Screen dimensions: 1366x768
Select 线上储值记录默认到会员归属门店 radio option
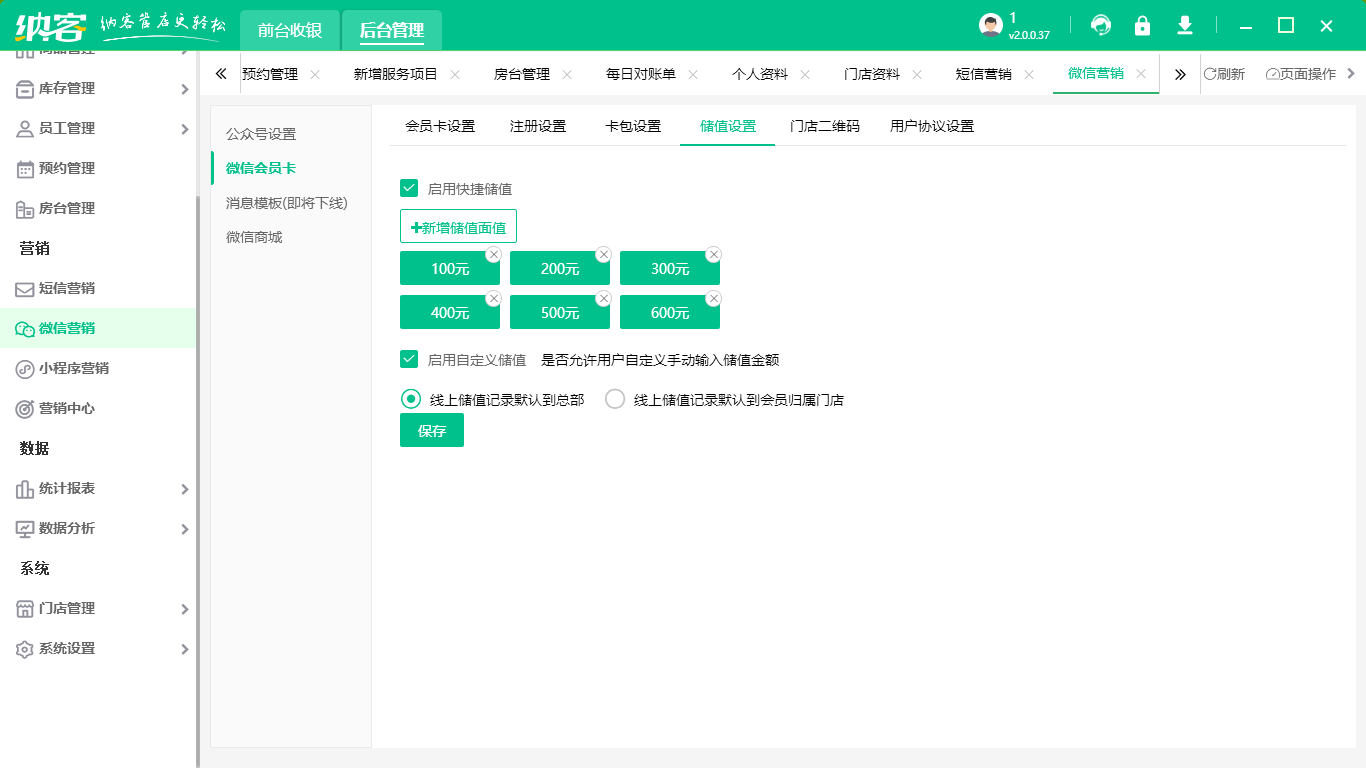point(614,398)
